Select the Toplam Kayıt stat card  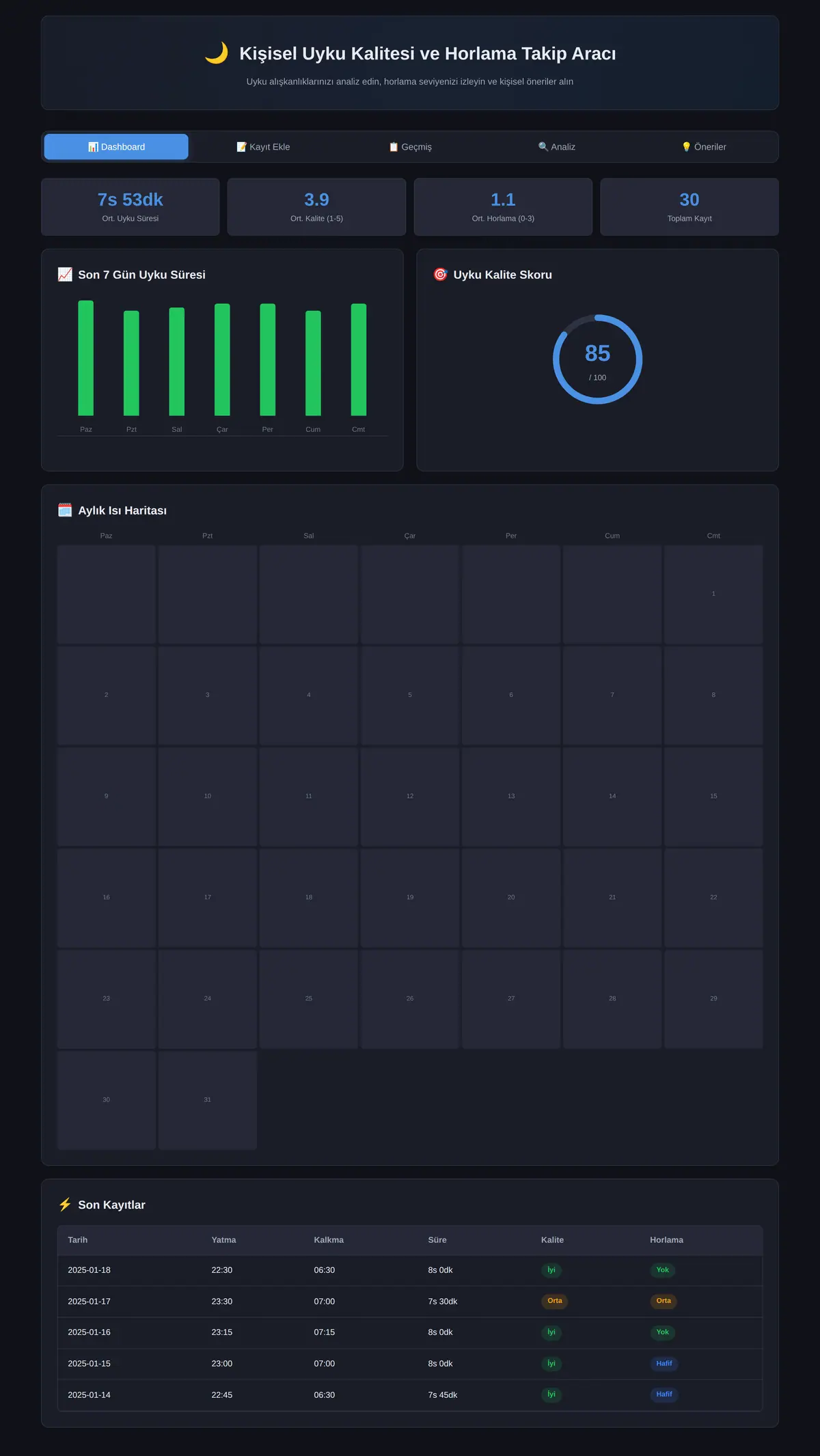click(x=689, y=207)
